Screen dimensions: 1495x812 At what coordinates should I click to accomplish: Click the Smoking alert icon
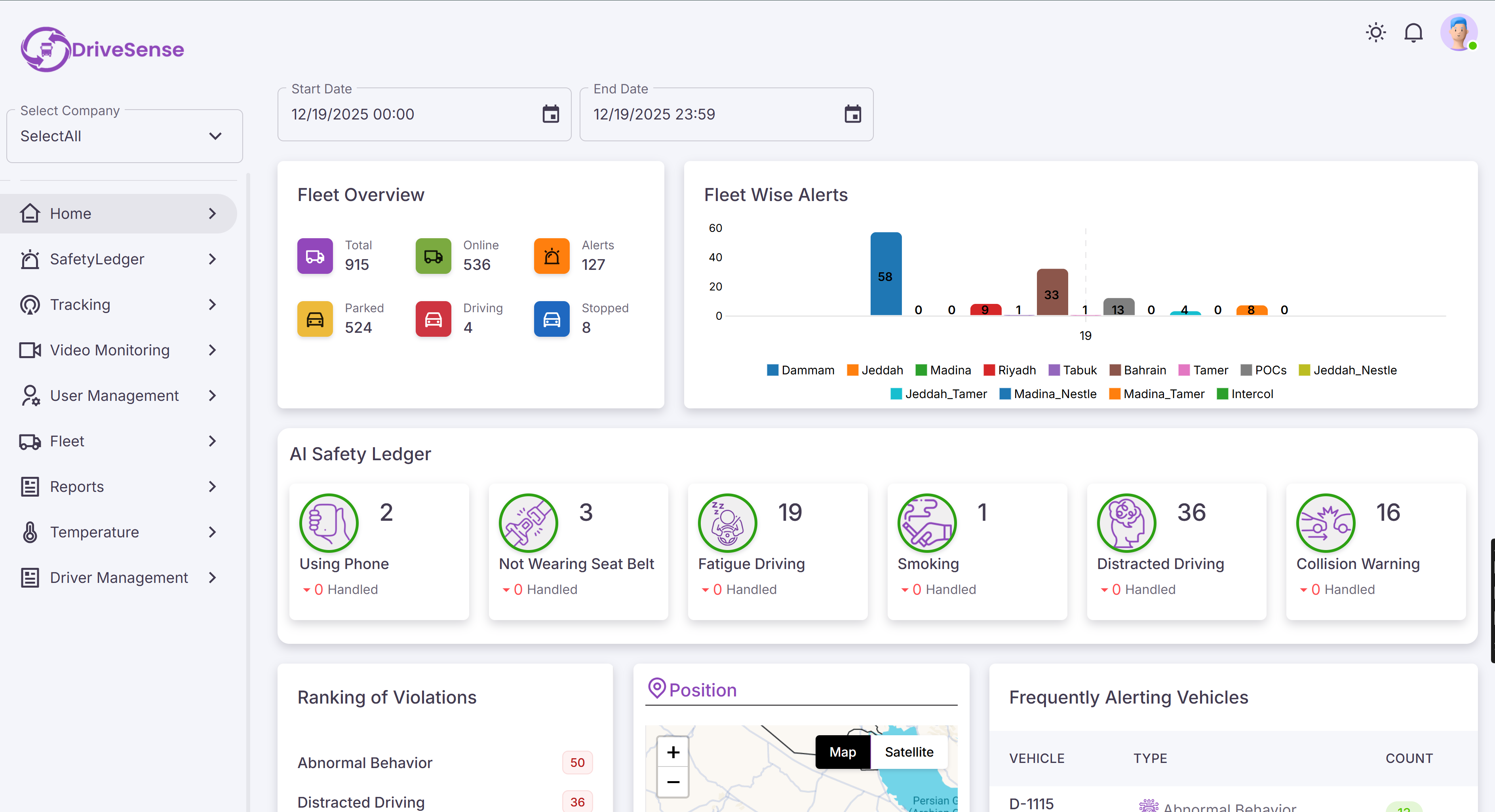(927, 523)
